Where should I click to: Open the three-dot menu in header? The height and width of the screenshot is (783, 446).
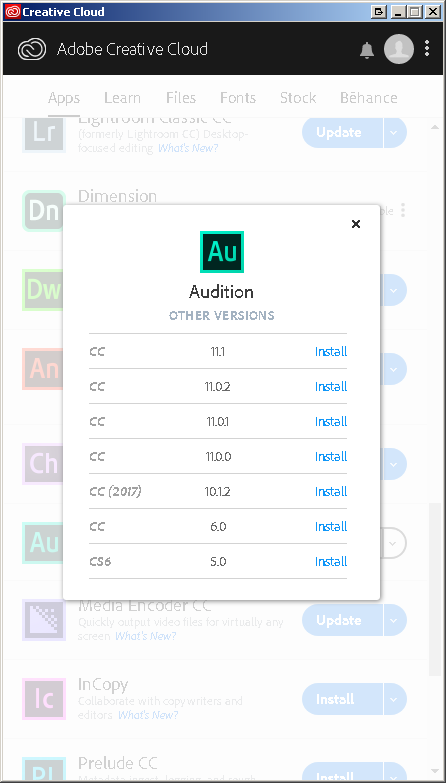pyautogui.click(x=427, y=48)
